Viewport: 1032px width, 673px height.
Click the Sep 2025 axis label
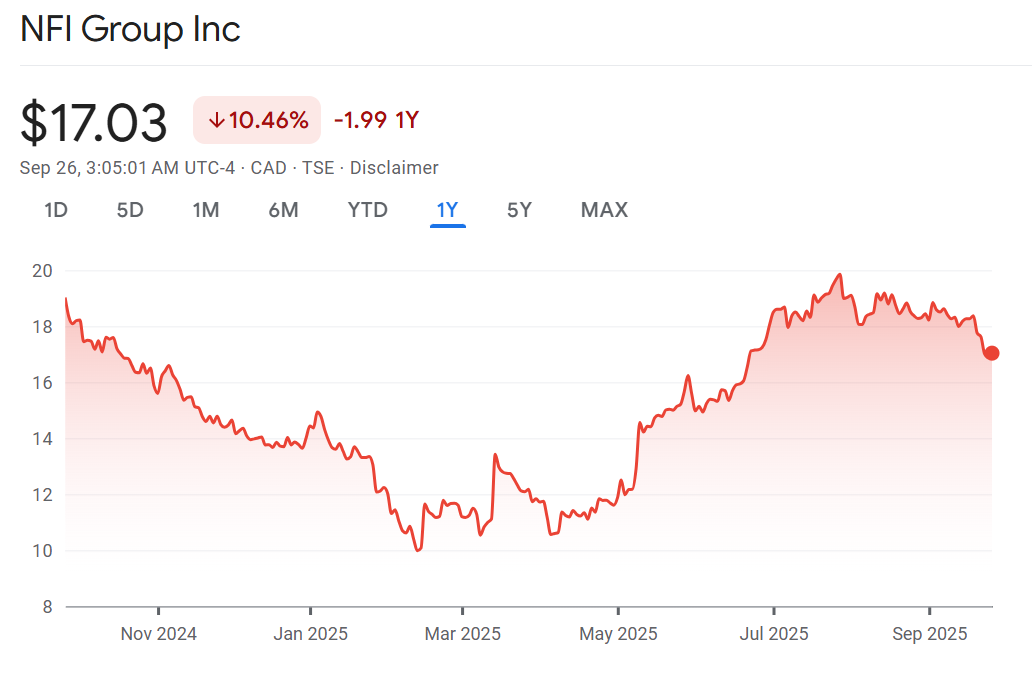coord(930,634)
